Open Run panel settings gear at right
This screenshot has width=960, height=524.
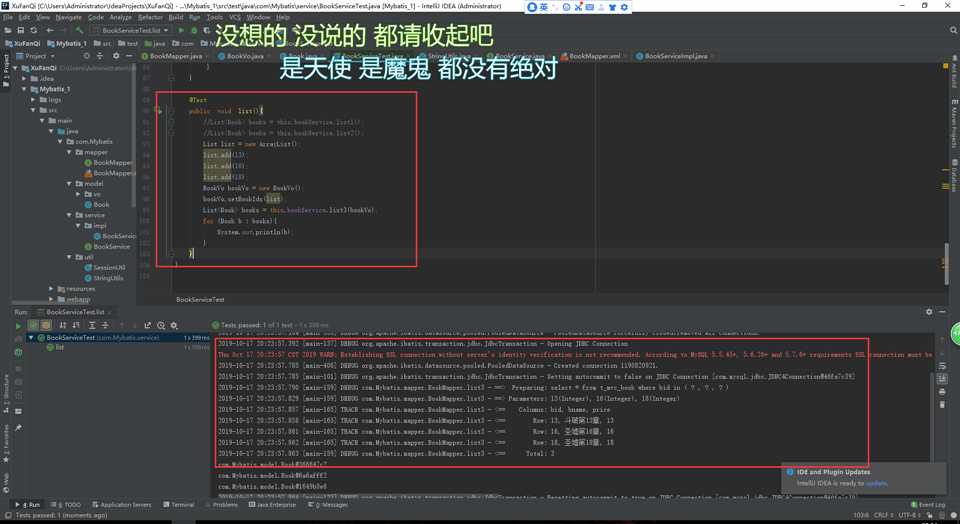tap(929, 312)
